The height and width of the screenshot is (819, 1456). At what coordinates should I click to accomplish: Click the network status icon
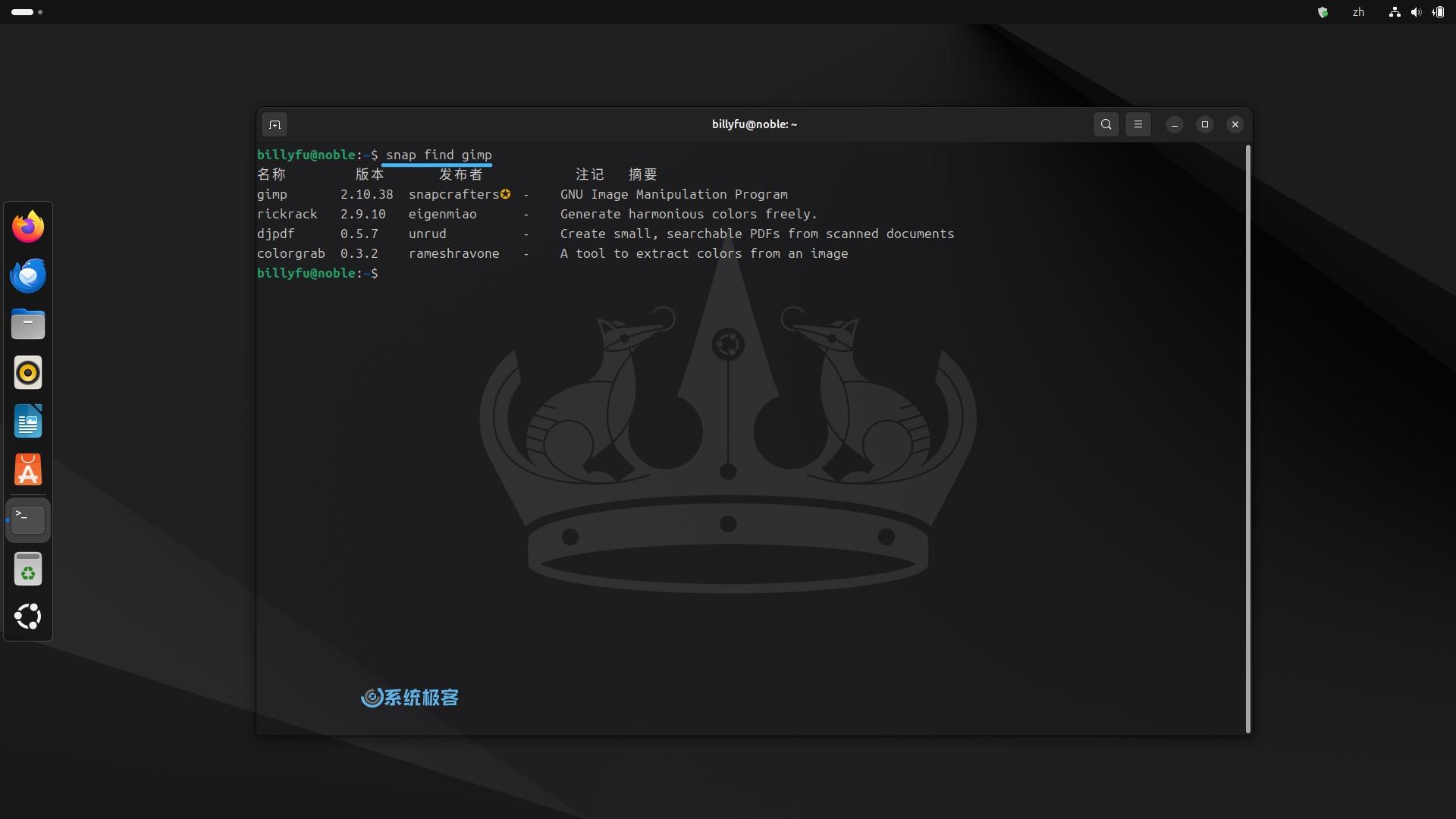coord(1394,12)
